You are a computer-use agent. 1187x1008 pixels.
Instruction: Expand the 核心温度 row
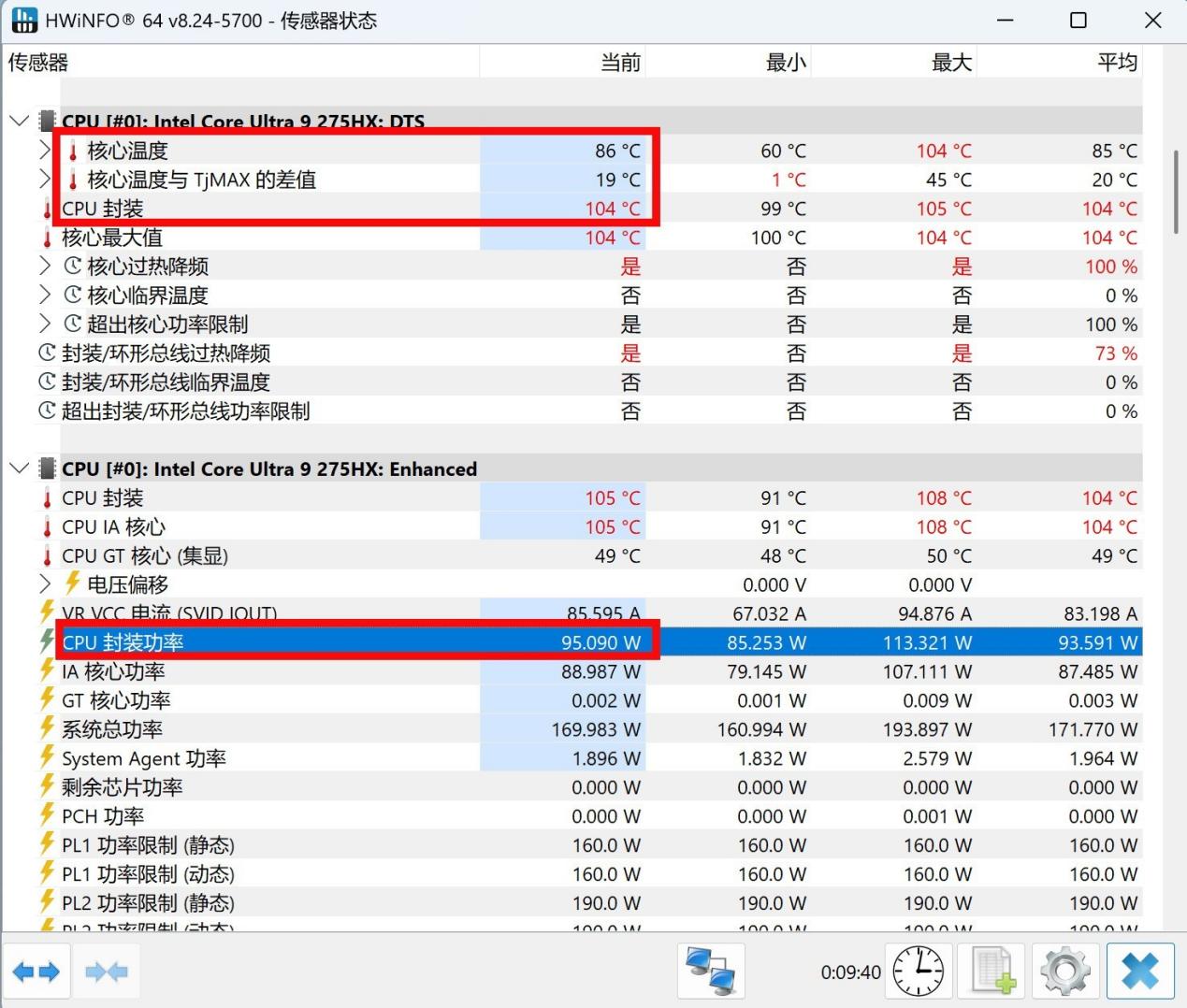pos(45,151)
